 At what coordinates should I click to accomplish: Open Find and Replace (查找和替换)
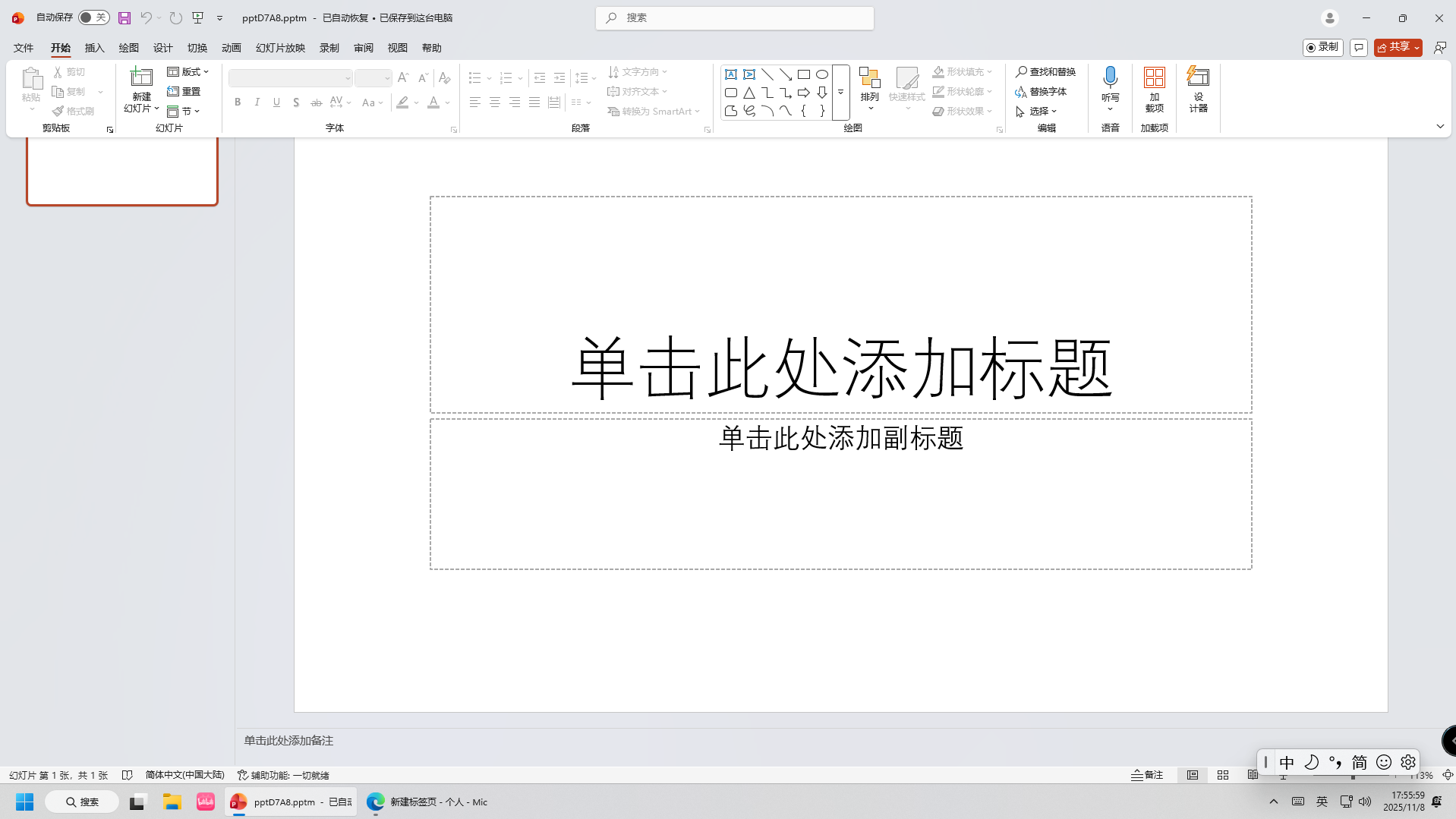point(1048,71)
